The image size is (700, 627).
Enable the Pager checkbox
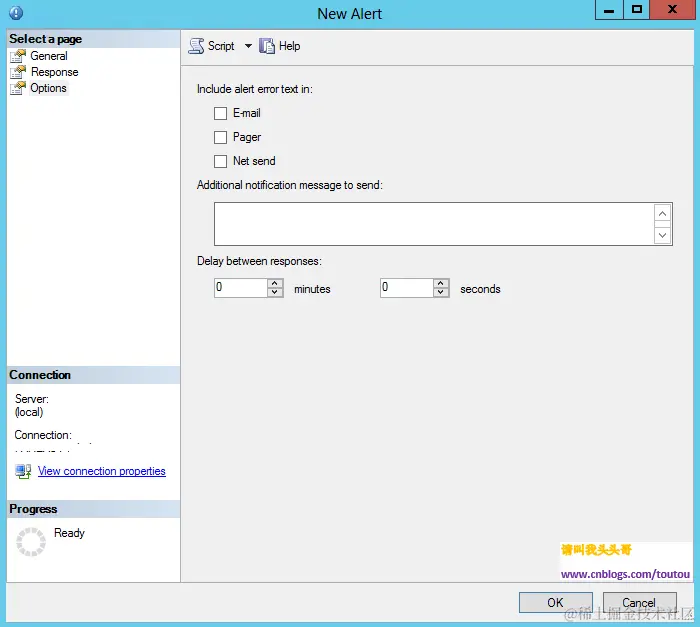tap(221, 137)
